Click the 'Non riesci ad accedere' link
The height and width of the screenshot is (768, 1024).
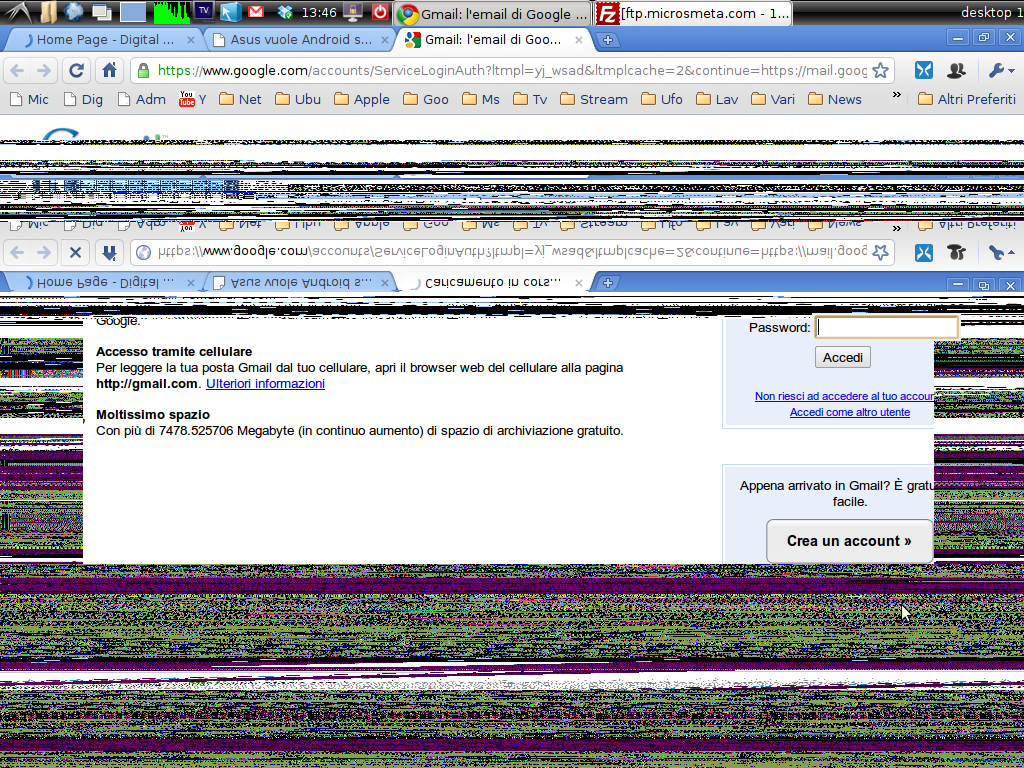tap(844, 396)
